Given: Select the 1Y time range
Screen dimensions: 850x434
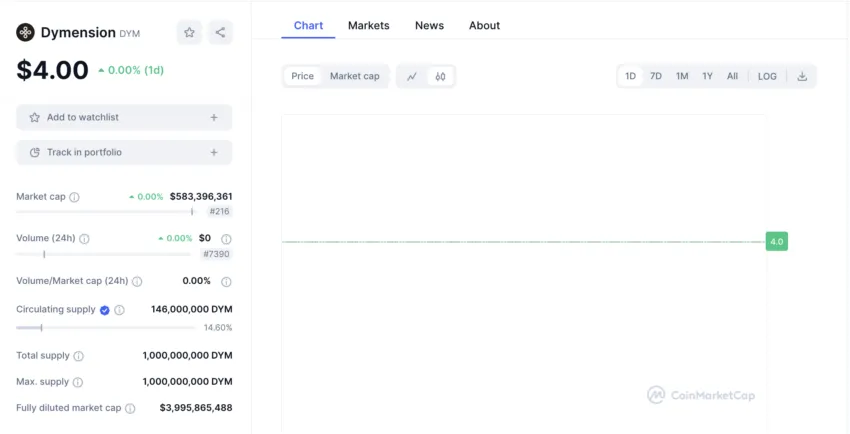Looking at the screenshot, I should (707, 76).
